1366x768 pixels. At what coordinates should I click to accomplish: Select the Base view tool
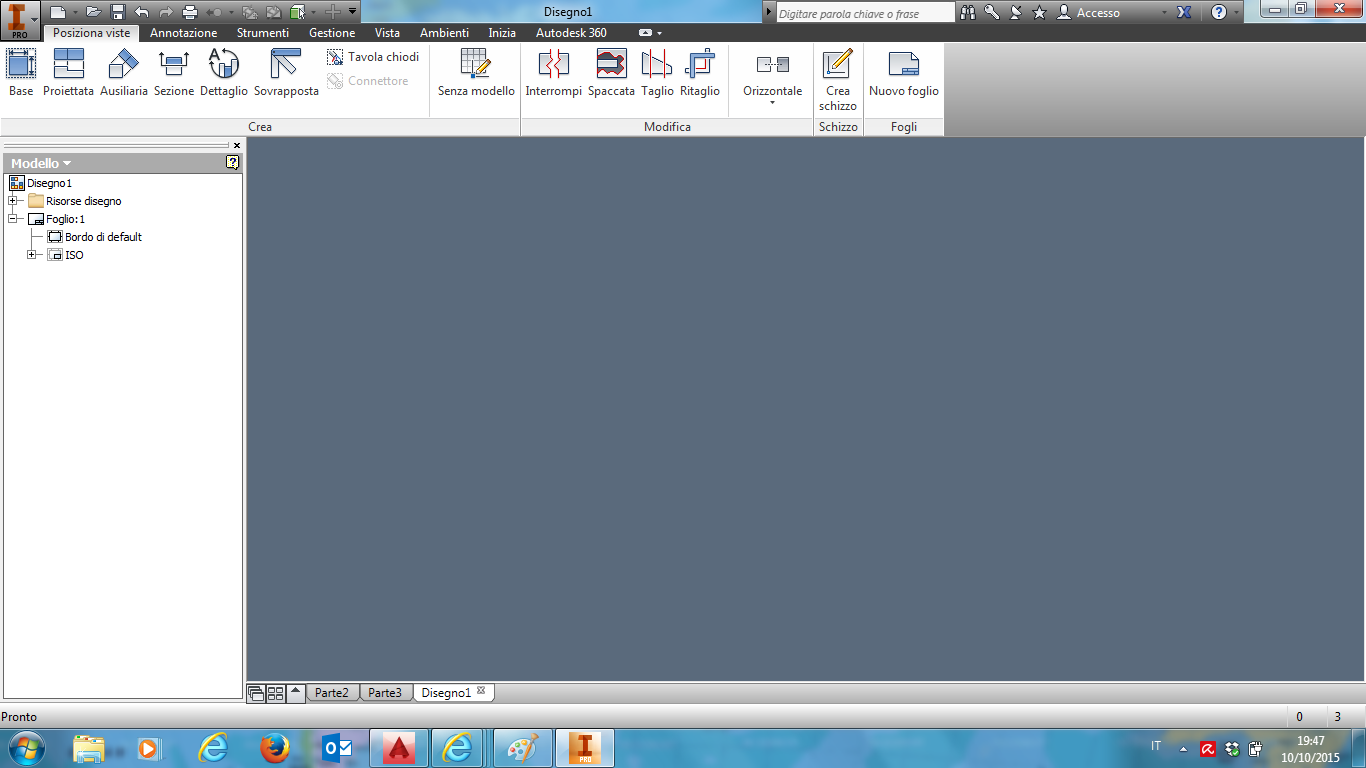coord(20,70)
